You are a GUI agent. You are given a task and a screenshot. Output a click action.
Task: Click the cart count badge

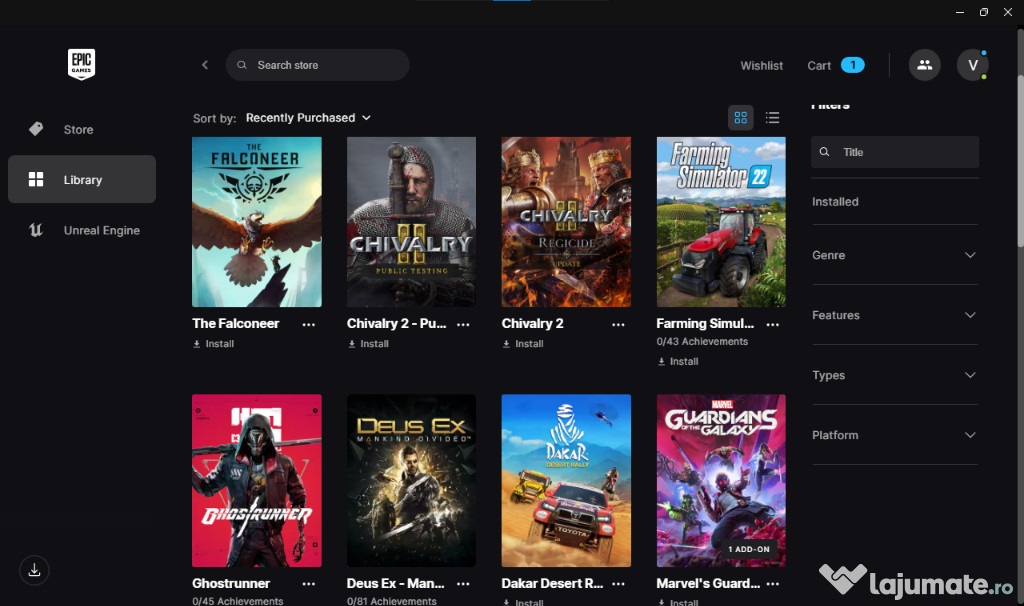852,65
